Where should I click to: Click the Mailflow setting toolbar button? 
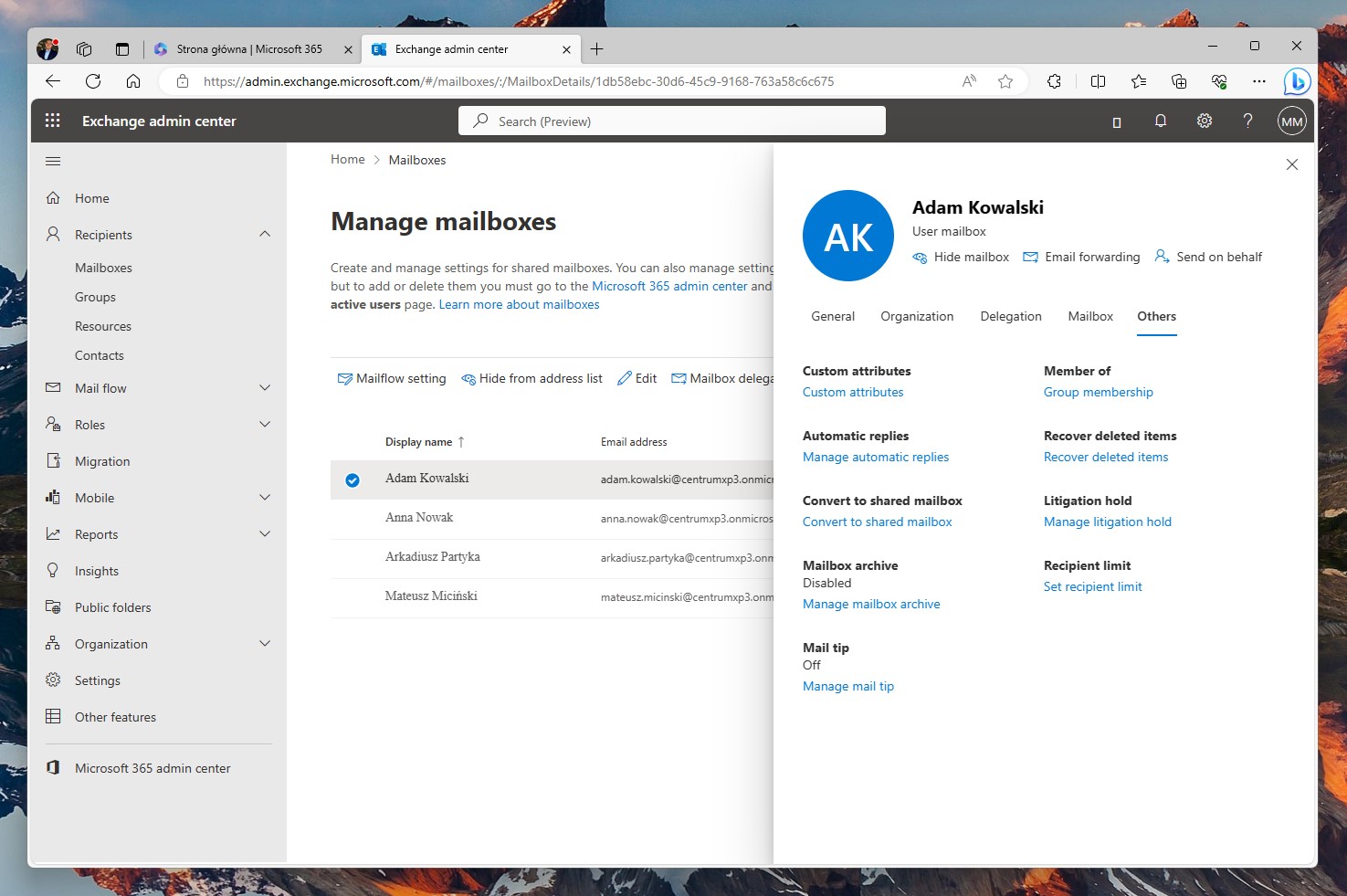click(392, 379)
